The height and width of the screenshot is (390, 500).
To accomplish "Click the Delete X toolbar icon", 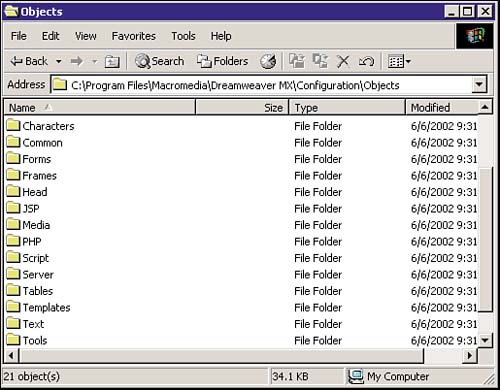I will pos(343,61).
